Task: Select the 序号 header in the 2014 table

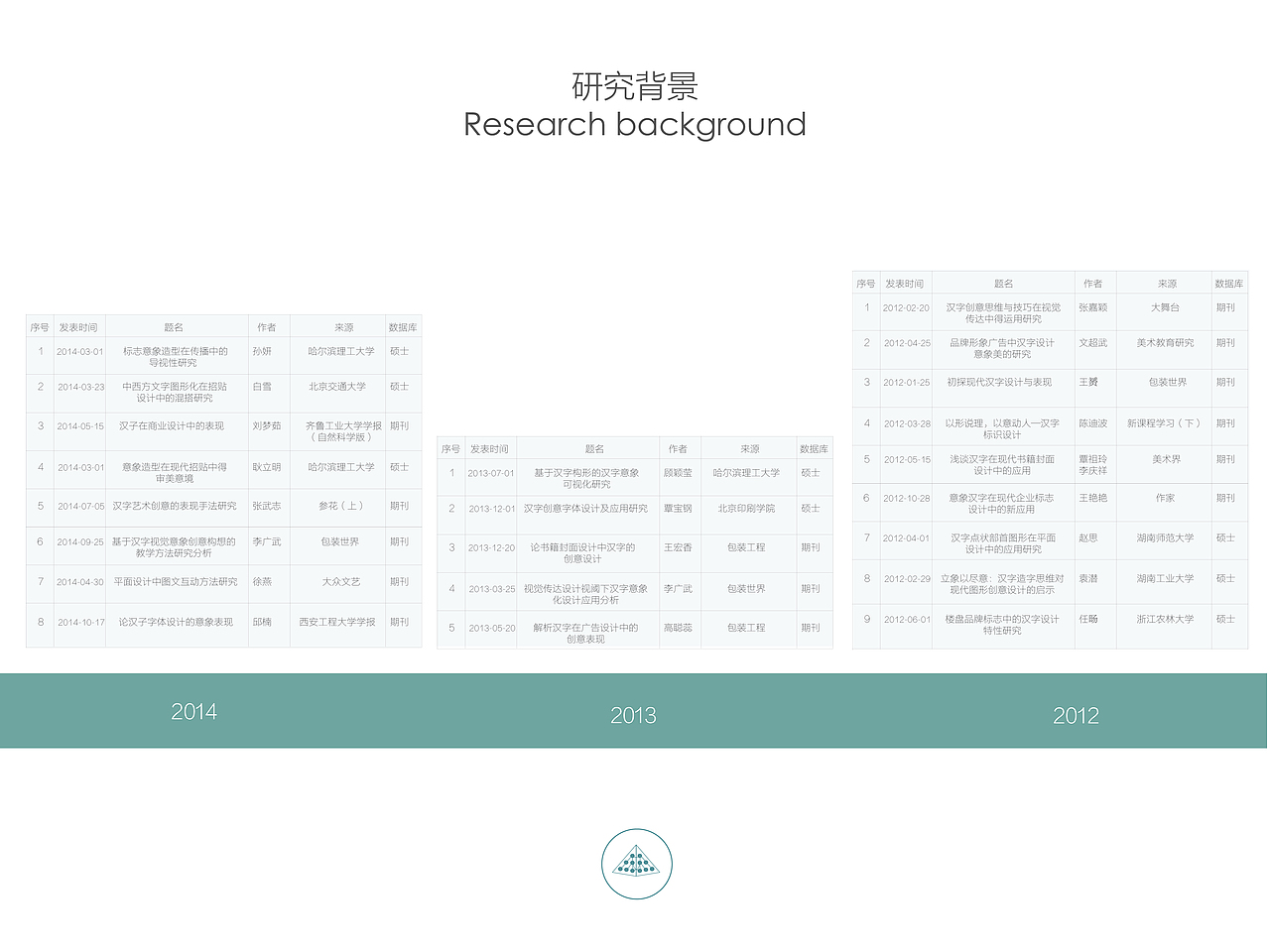Action: 40,326
